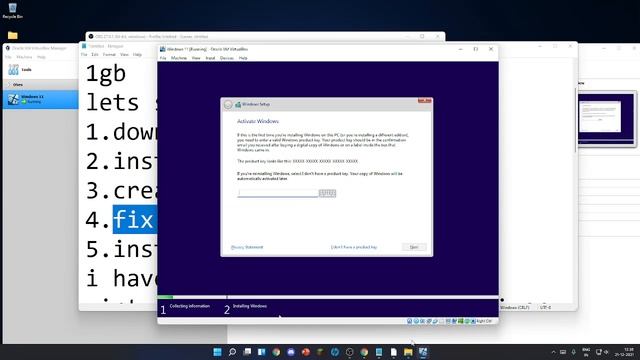Open the Windows Start menu
This screenshot has height=360, width=640.
(218, 352)
